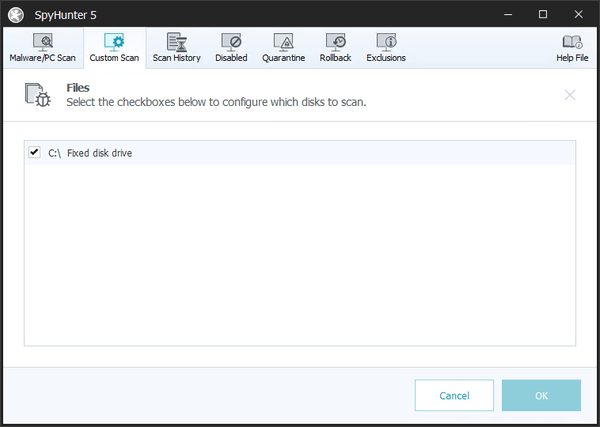Click the 'Select the checkboxes below' description text

[216, 102]
